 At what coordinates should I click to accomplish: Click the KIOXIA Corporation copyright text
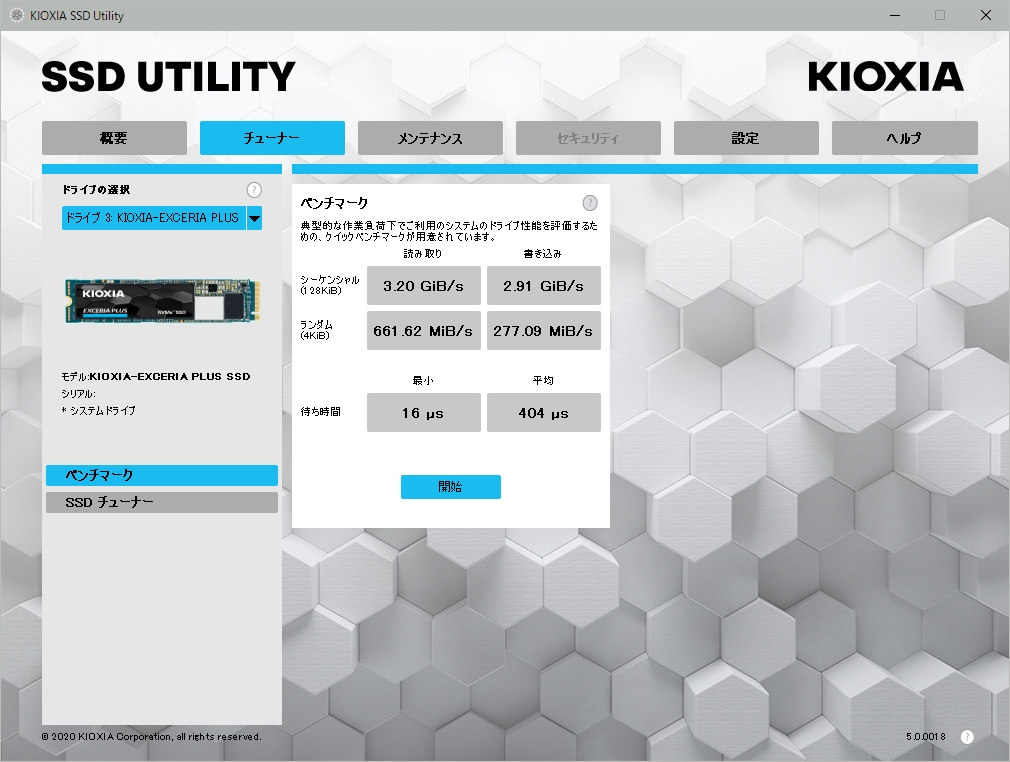click(x=151, y=737)
